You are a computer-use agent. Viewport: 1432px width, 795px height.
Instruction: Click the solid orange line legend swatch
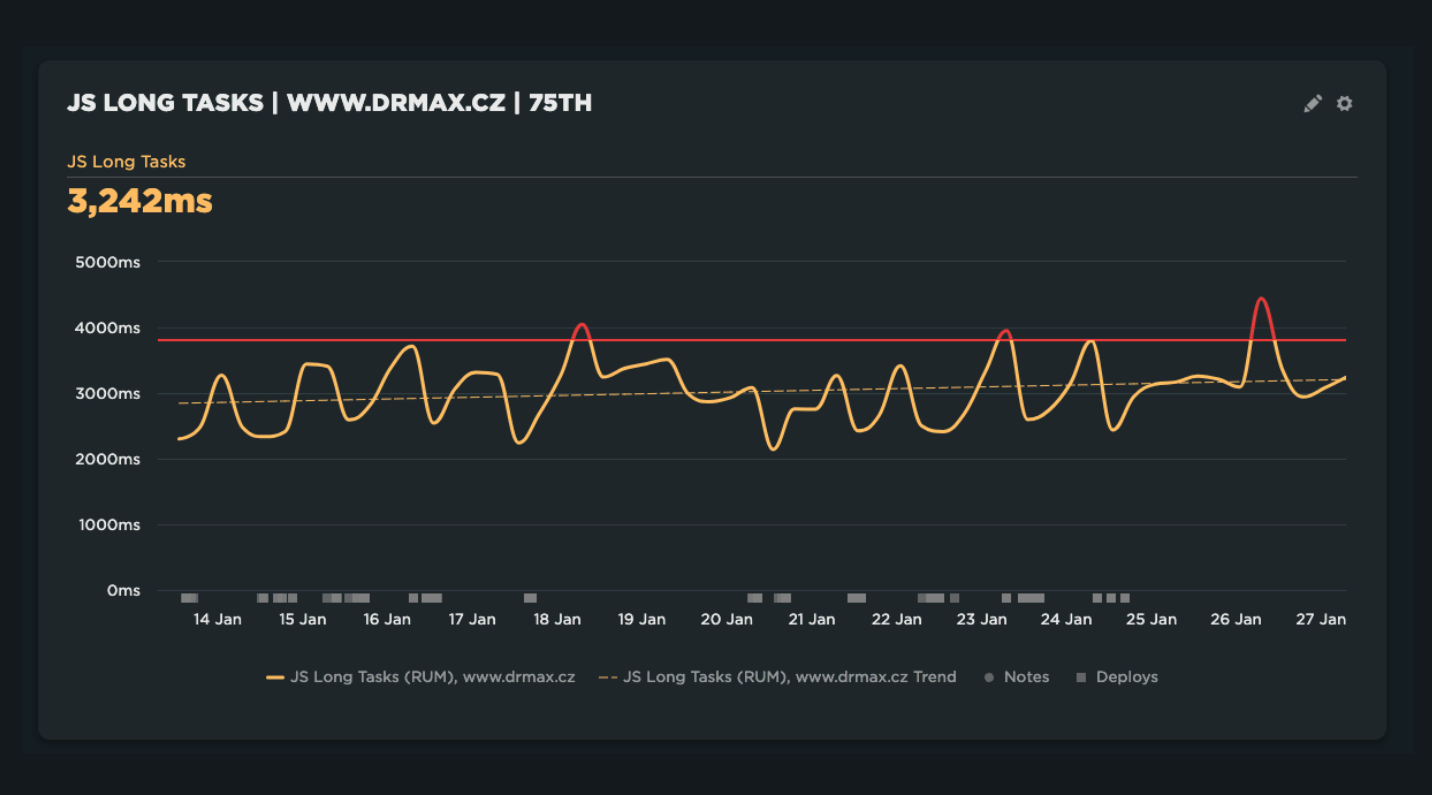[x=276, y=678]
